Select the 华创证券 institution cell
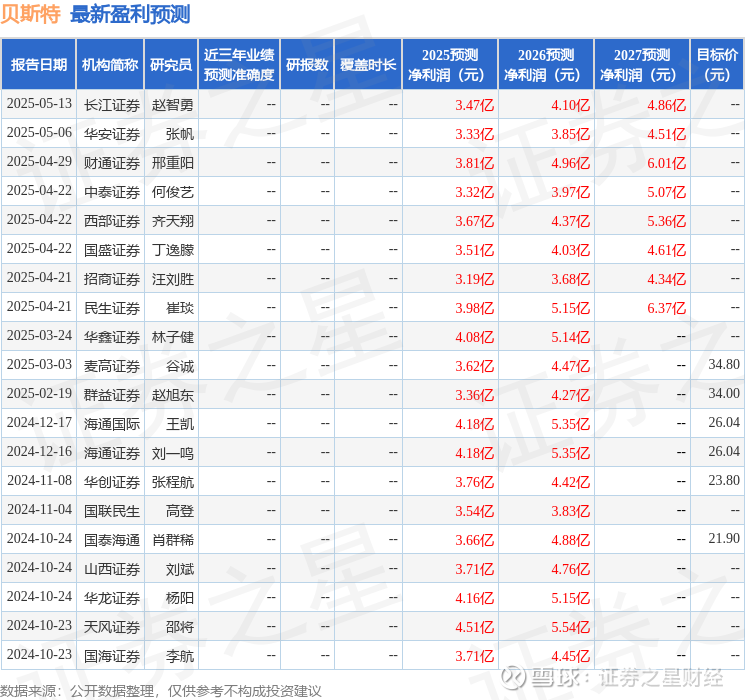Screen dimensions: 745x700 pos(112,482)
